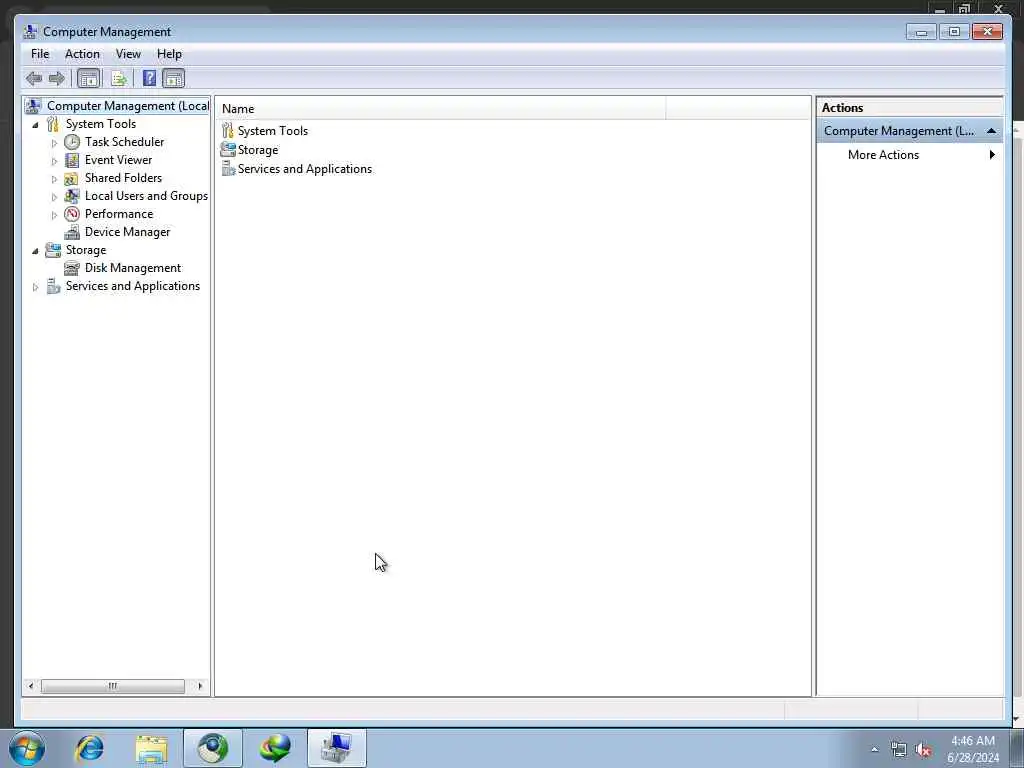Show hidden tray icons arrow
1024x768 pixels.
874,750
